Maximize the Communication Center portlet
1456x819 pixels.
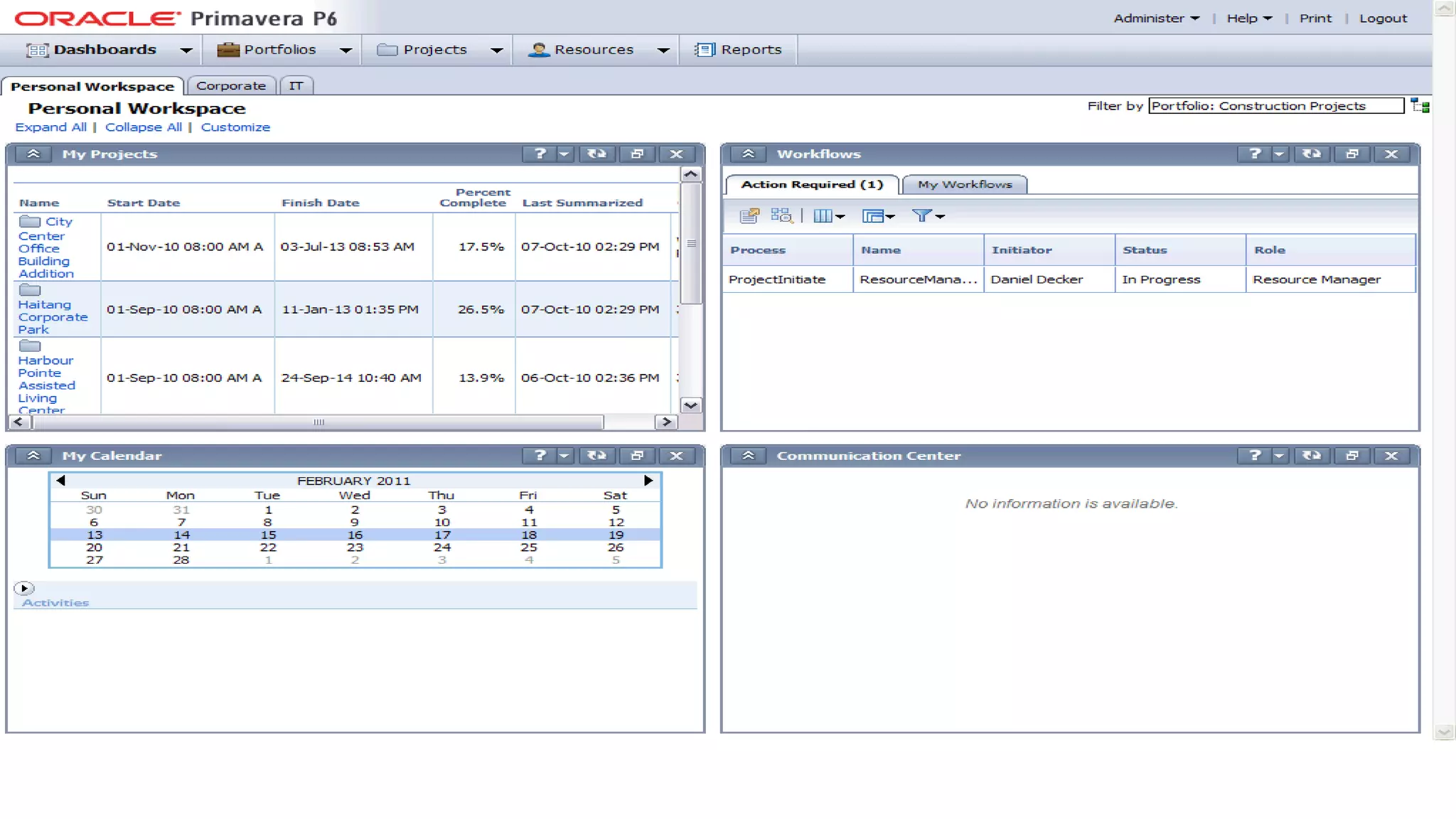(x=1352, y=456)
